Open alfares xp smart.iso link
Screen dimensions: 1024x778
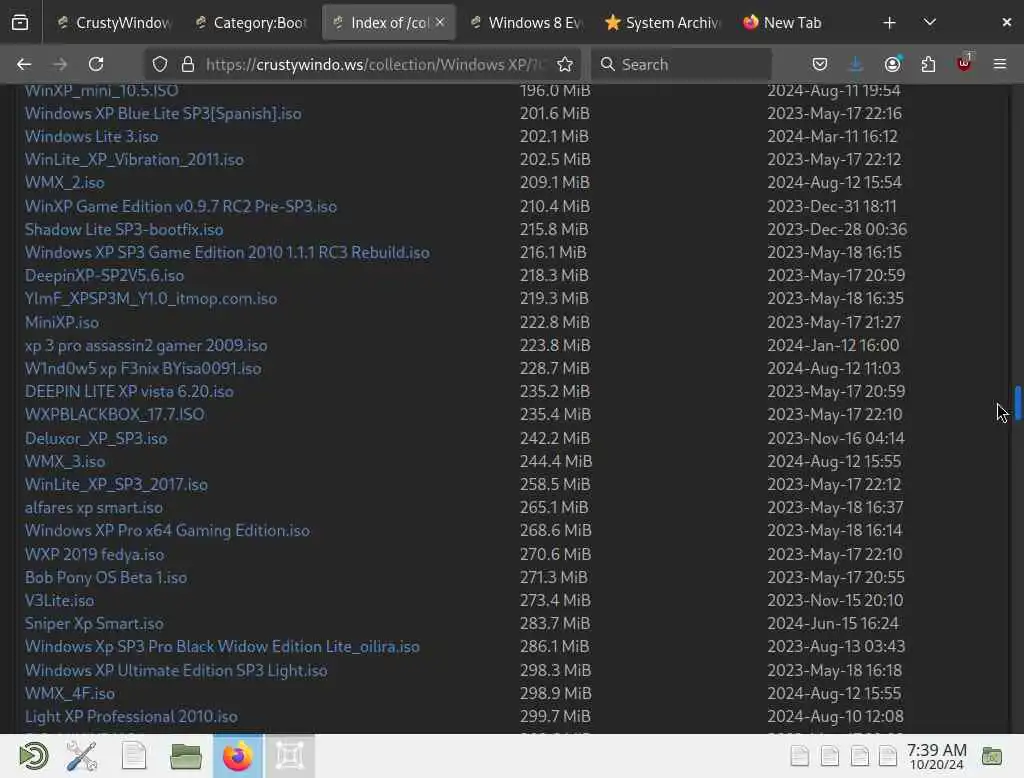point(94,508)
